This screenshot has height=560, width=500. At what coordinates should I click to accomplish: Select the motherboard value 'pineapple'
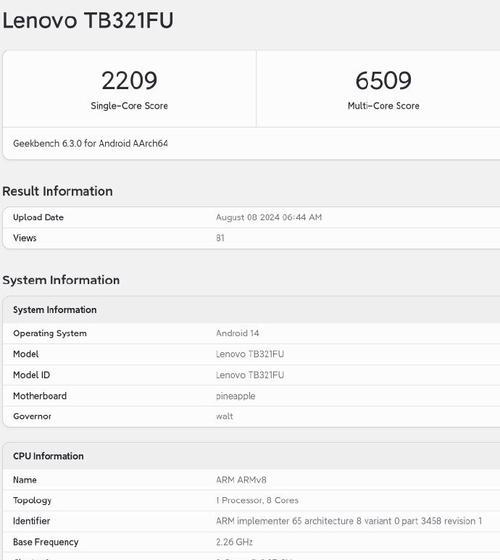(x=236, y=396)
